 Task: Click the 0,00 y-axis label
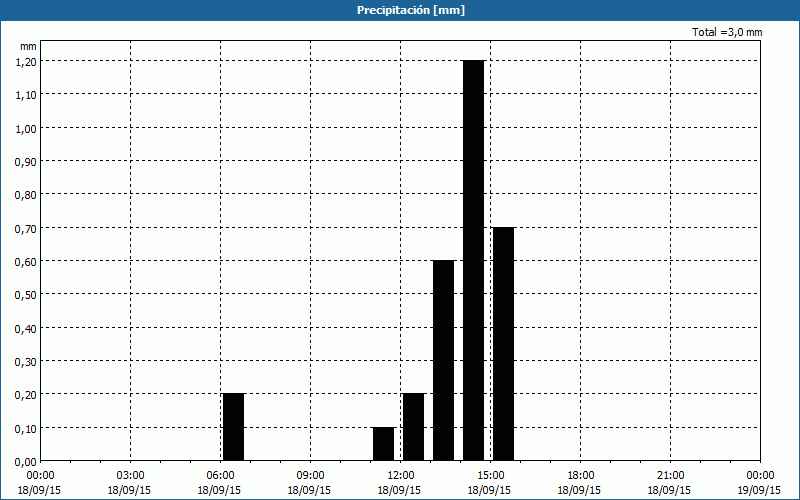[26, 462]
